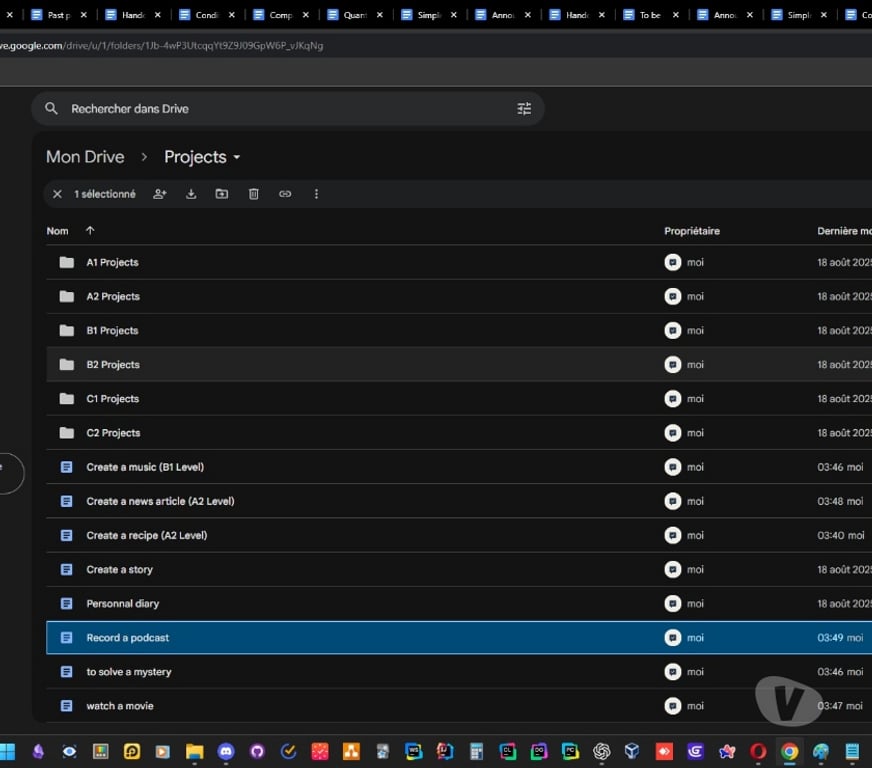872x768 pixels.
Task: Click the Windows Start button
Action: point(8,751)
